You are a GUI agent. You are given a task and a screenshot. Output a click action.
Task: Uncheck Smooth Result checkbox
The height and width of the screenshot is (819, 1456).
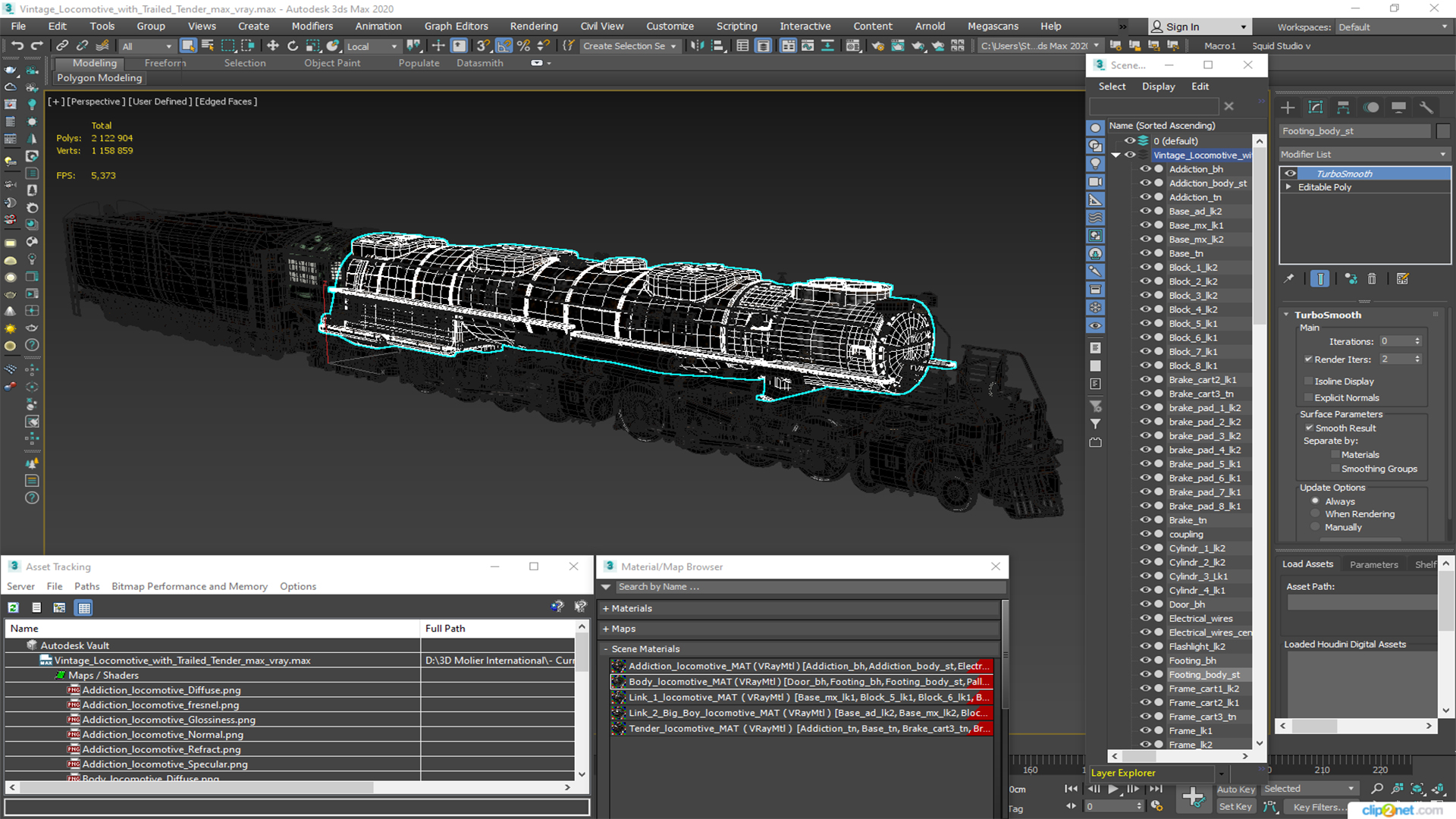[1309, 428]
